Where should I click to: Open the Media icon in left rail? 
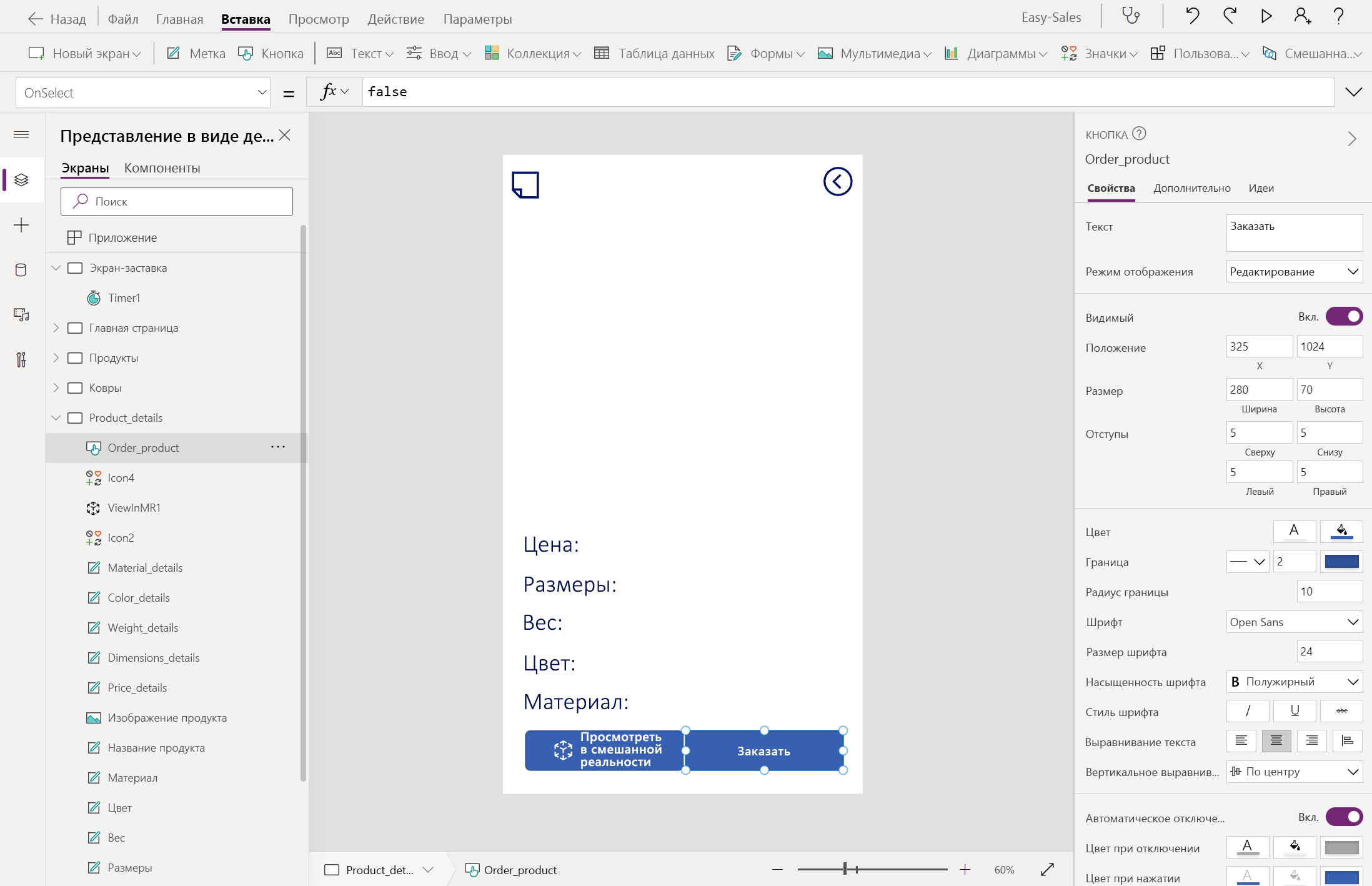pyautogui.click(x=21, y=314)
